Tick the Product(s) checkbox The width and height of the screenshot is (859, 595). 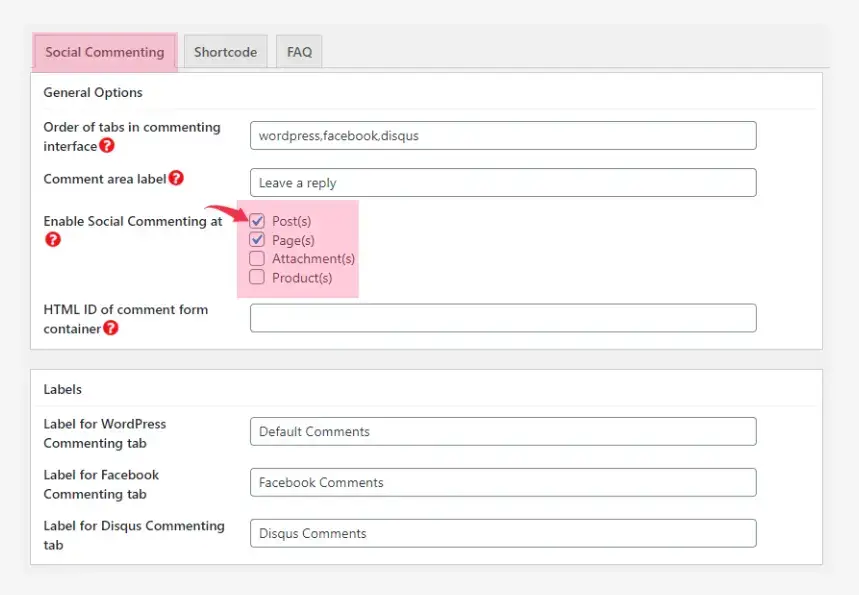click(258, 278)
